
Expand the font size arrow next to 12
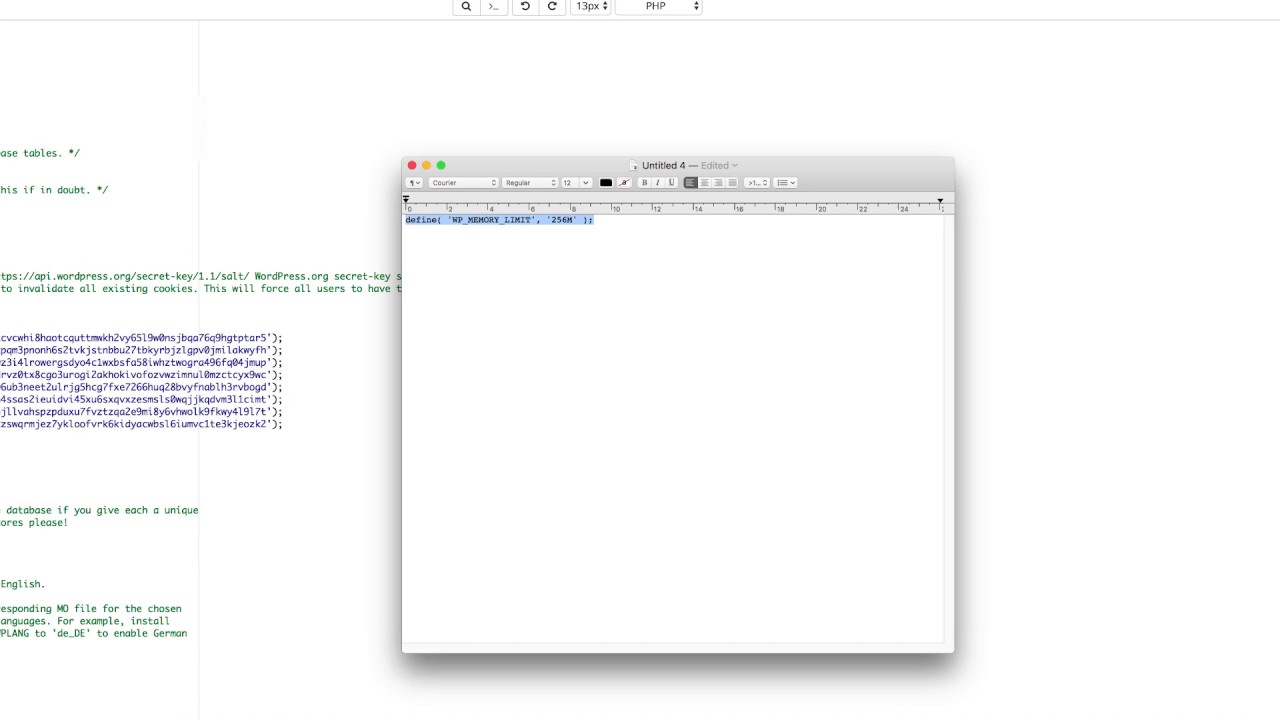click(585, 183)
